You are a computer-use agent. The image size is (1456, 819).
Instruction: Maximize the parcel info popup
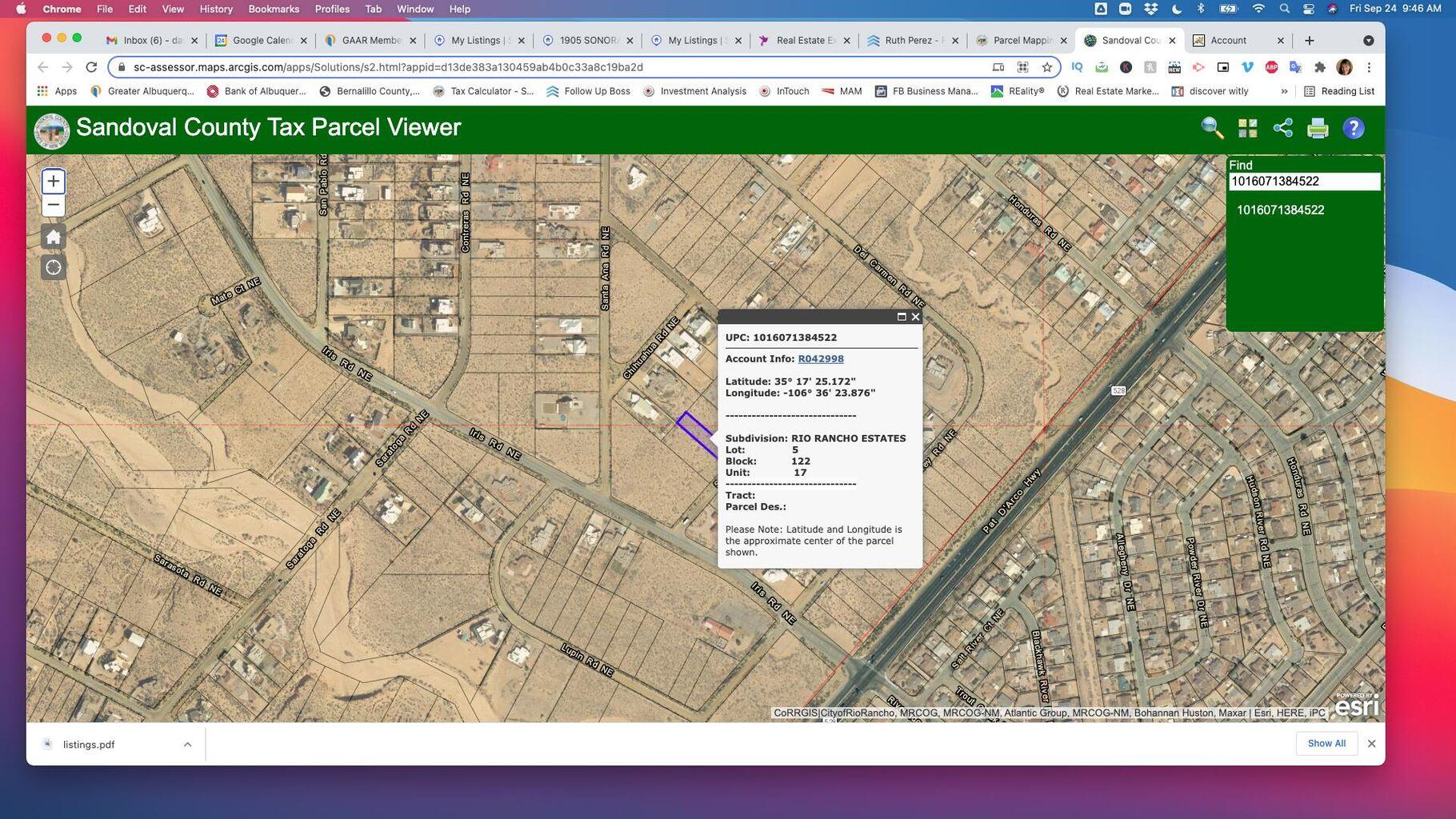902,317
